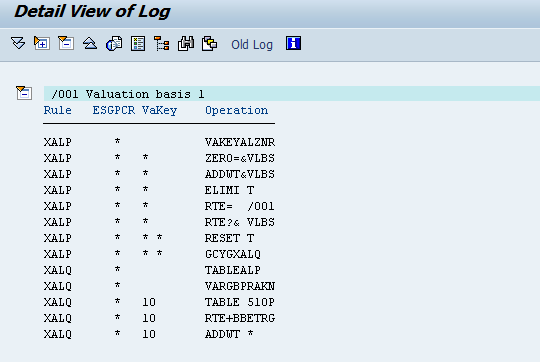This screenshot has width=540, height=362.
Task: Click the collapse all up-arrow icon
Action: tap(90, 43)
